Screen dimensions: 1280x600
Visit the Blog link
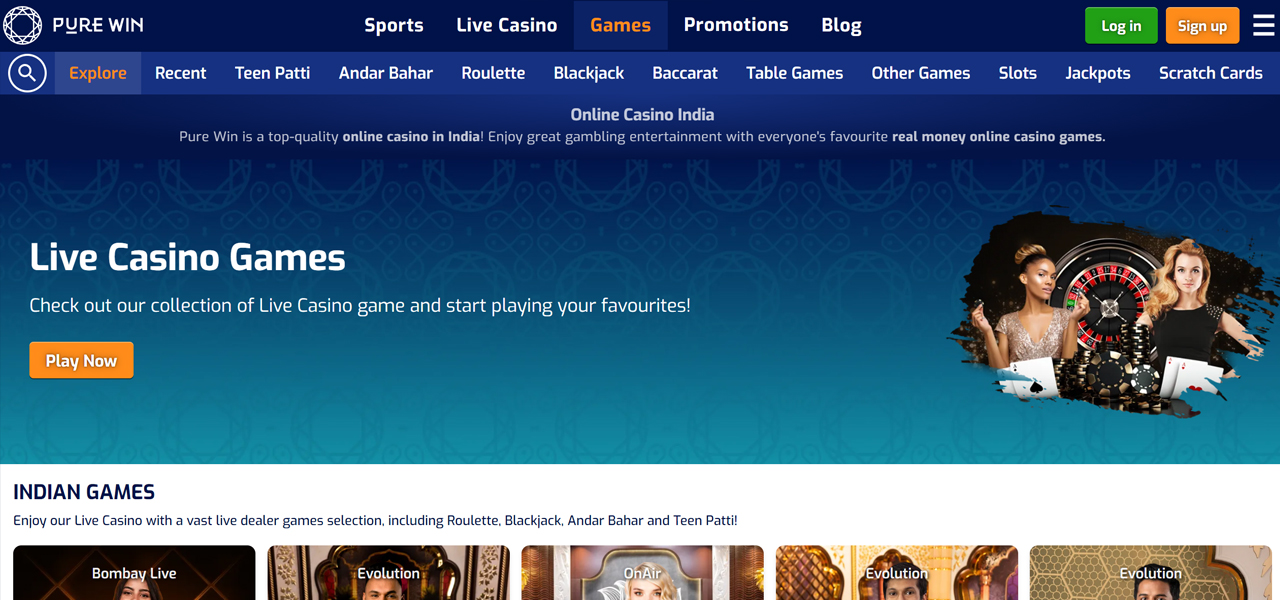pos(841,25)
